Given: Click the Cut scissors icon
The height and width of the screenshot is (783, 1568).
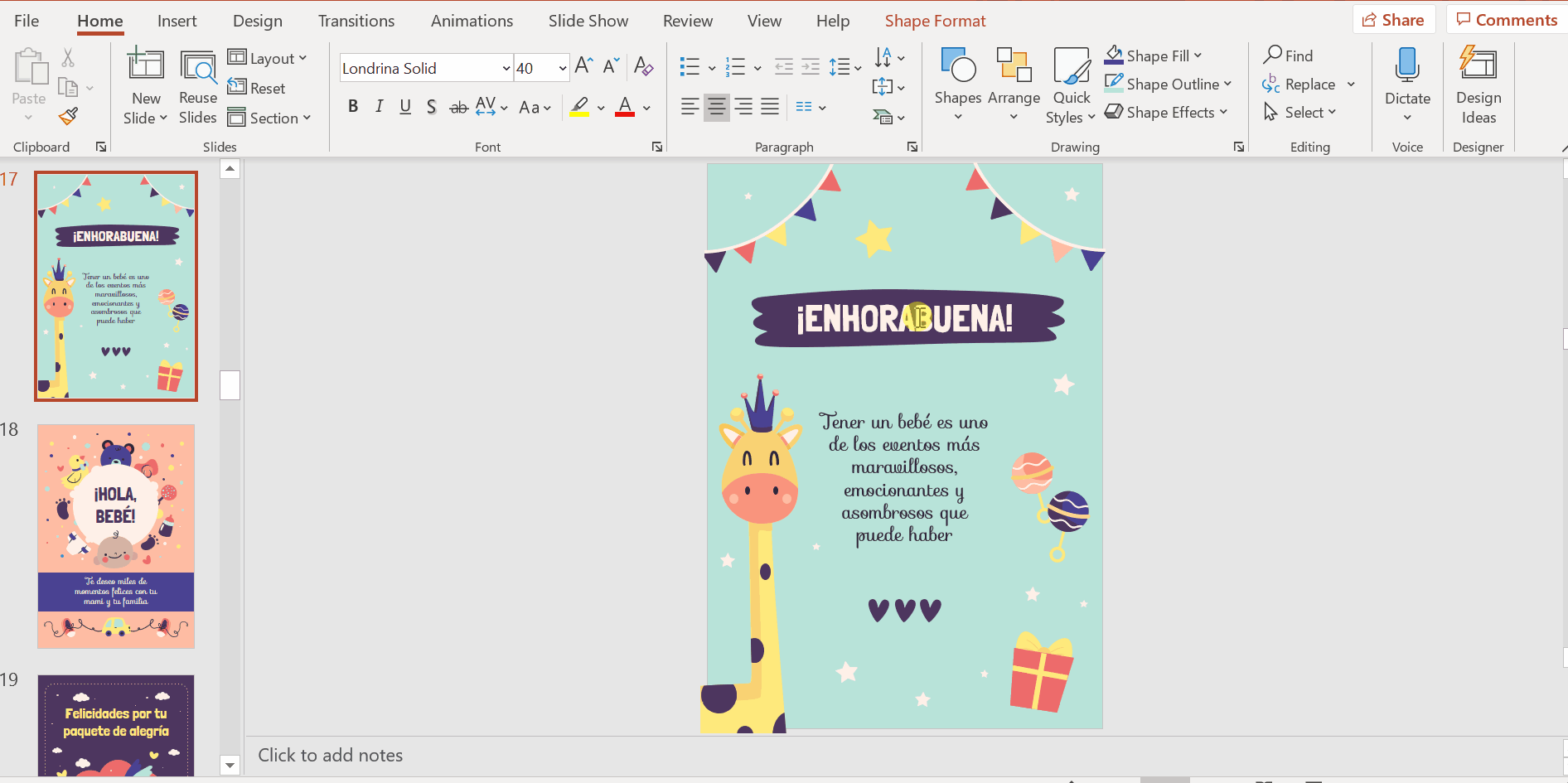Looking at the screenshot, I should pos(68,57).
